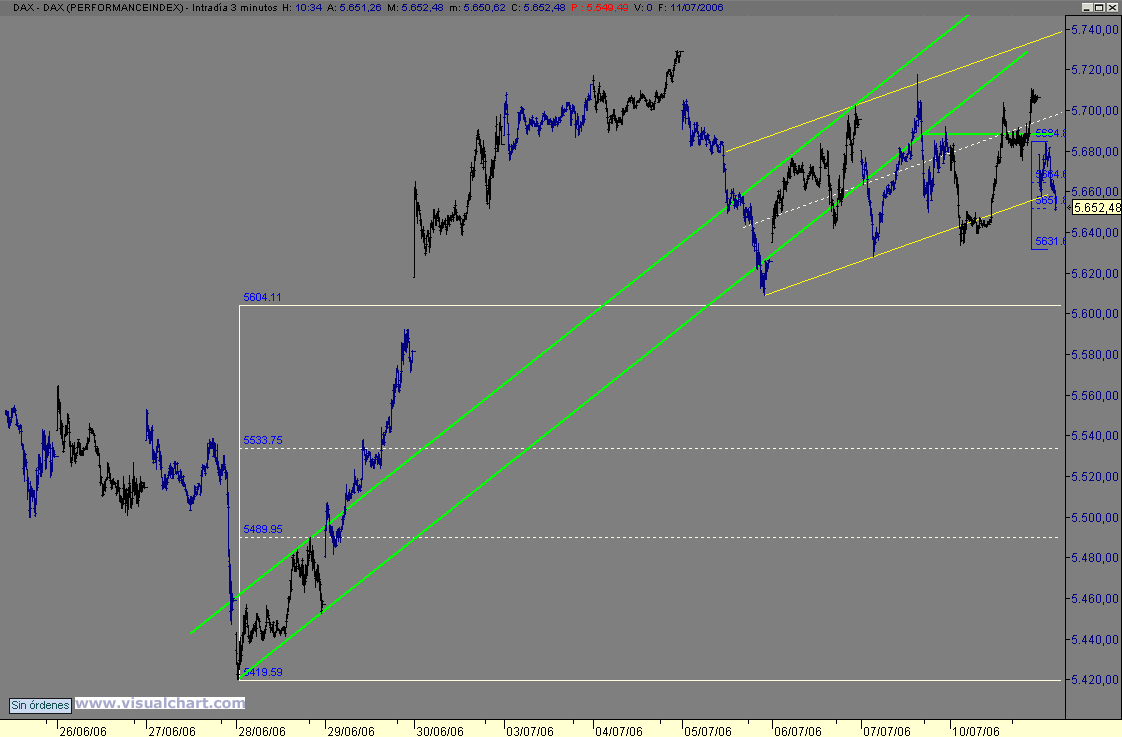Click the 5.740,00 price axis value

1094,29
